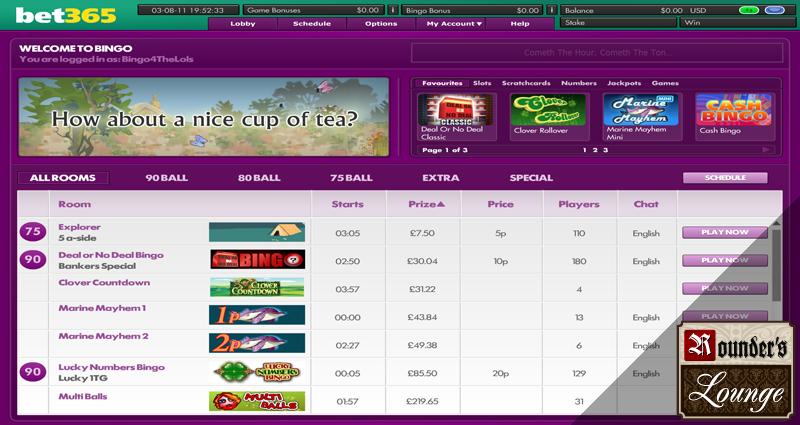Click the blue oval button beside Balance
The width and height of the screenshot is (800, 425).
tap(774, 10)
